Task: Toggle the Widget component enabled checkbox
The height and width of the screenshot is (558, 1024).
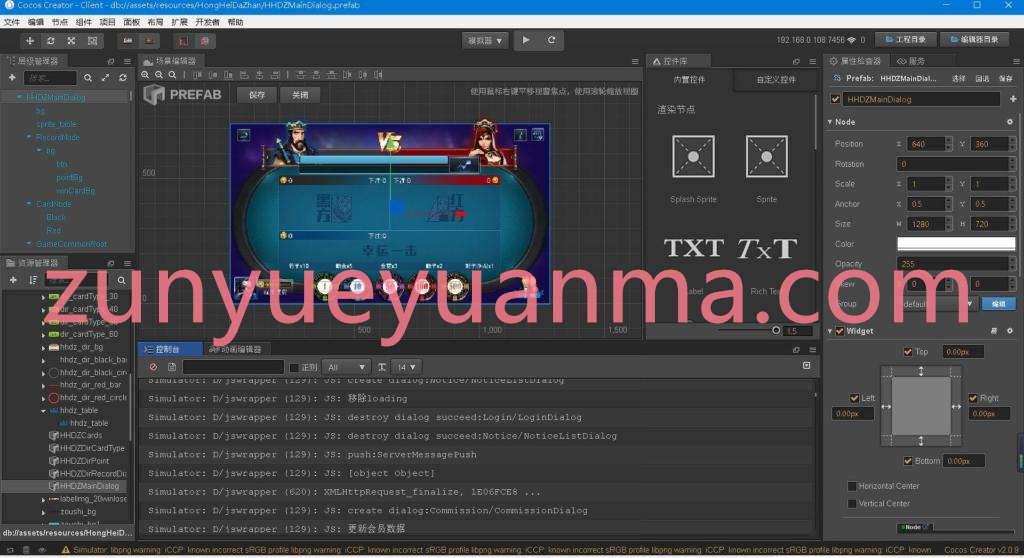Action: (x=840, y=331)
